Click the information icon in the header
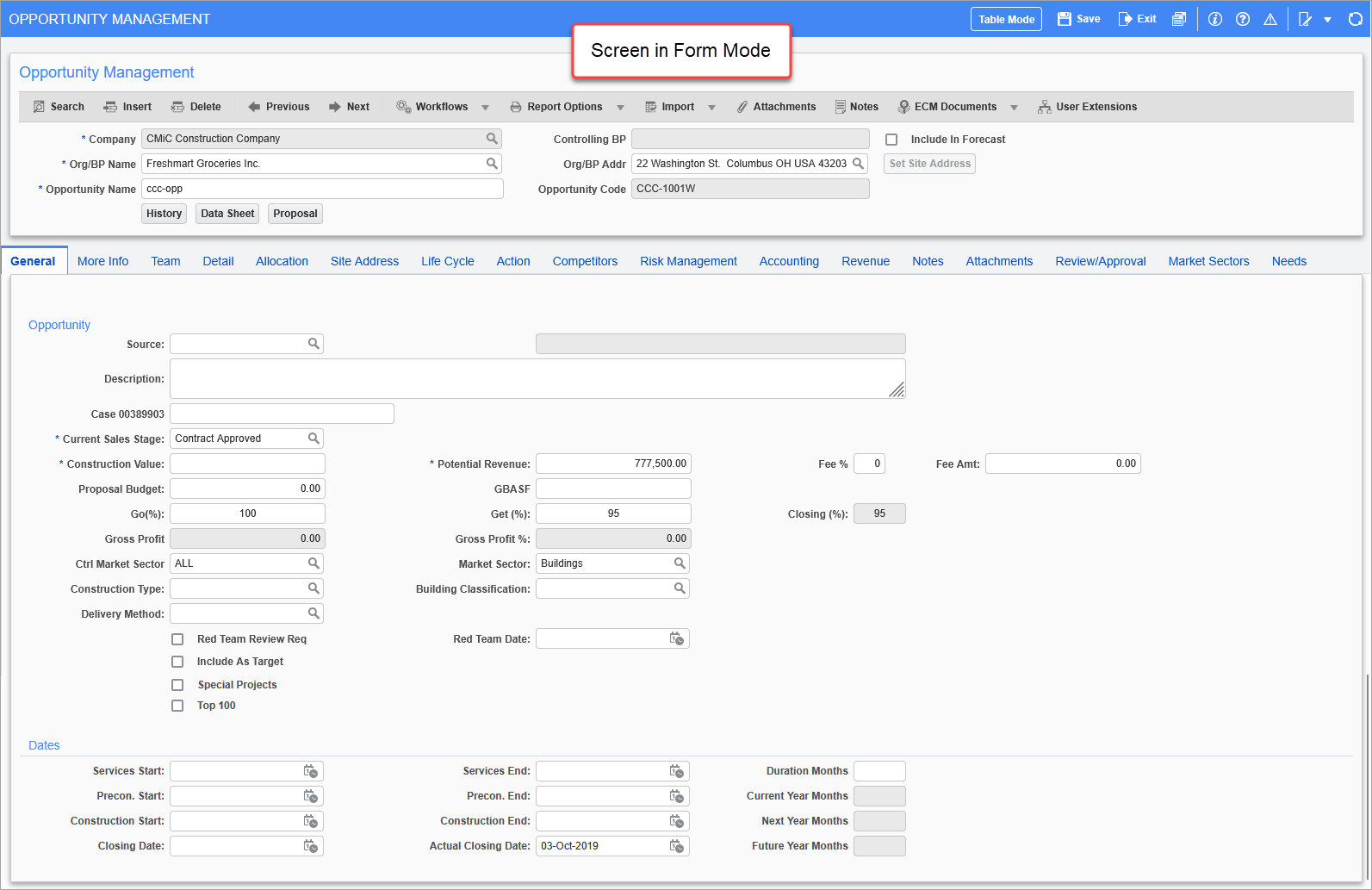Viewport: 1372px width, 890px height. click(1215, 19)
